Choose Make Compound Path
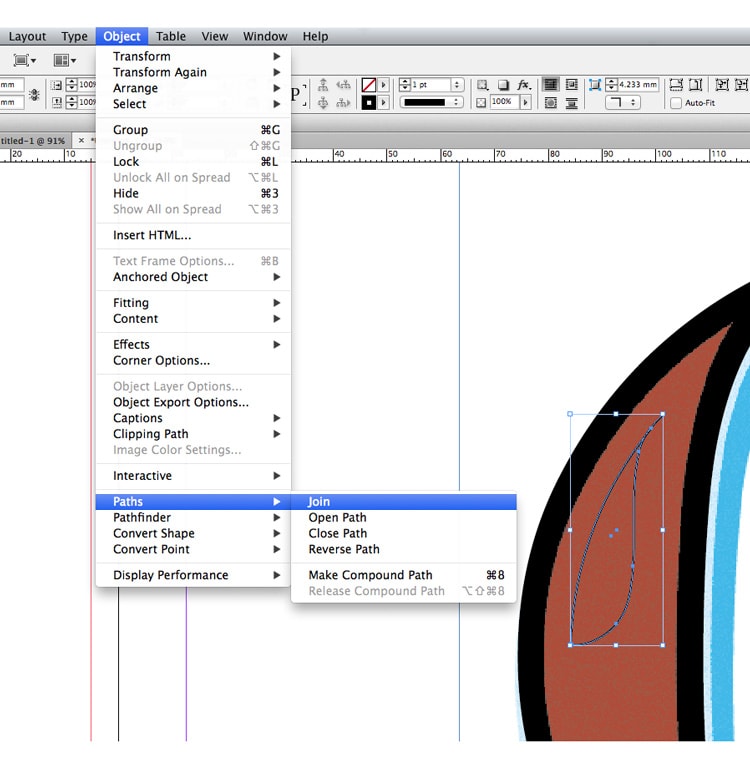750x776 pixels. tap(403, 575)
